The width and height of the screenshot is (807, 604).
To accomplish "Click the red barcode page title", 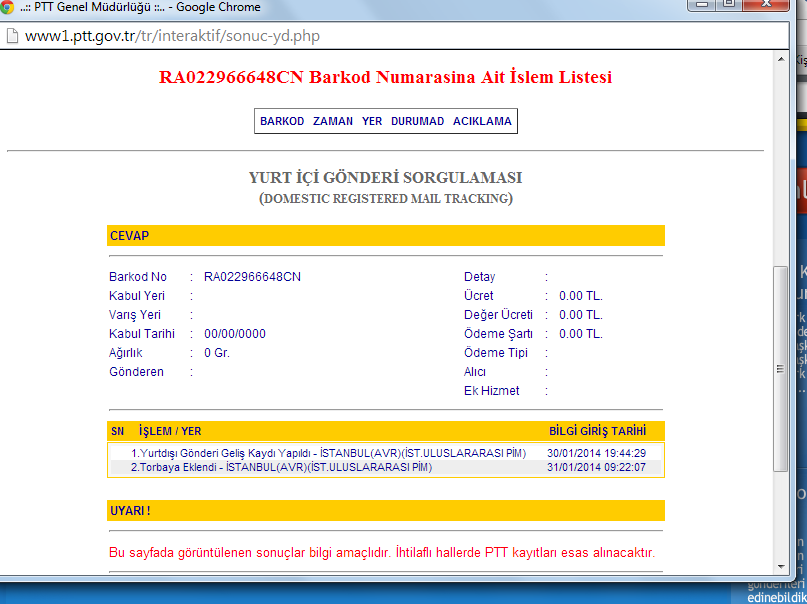I will coord(385,77).
